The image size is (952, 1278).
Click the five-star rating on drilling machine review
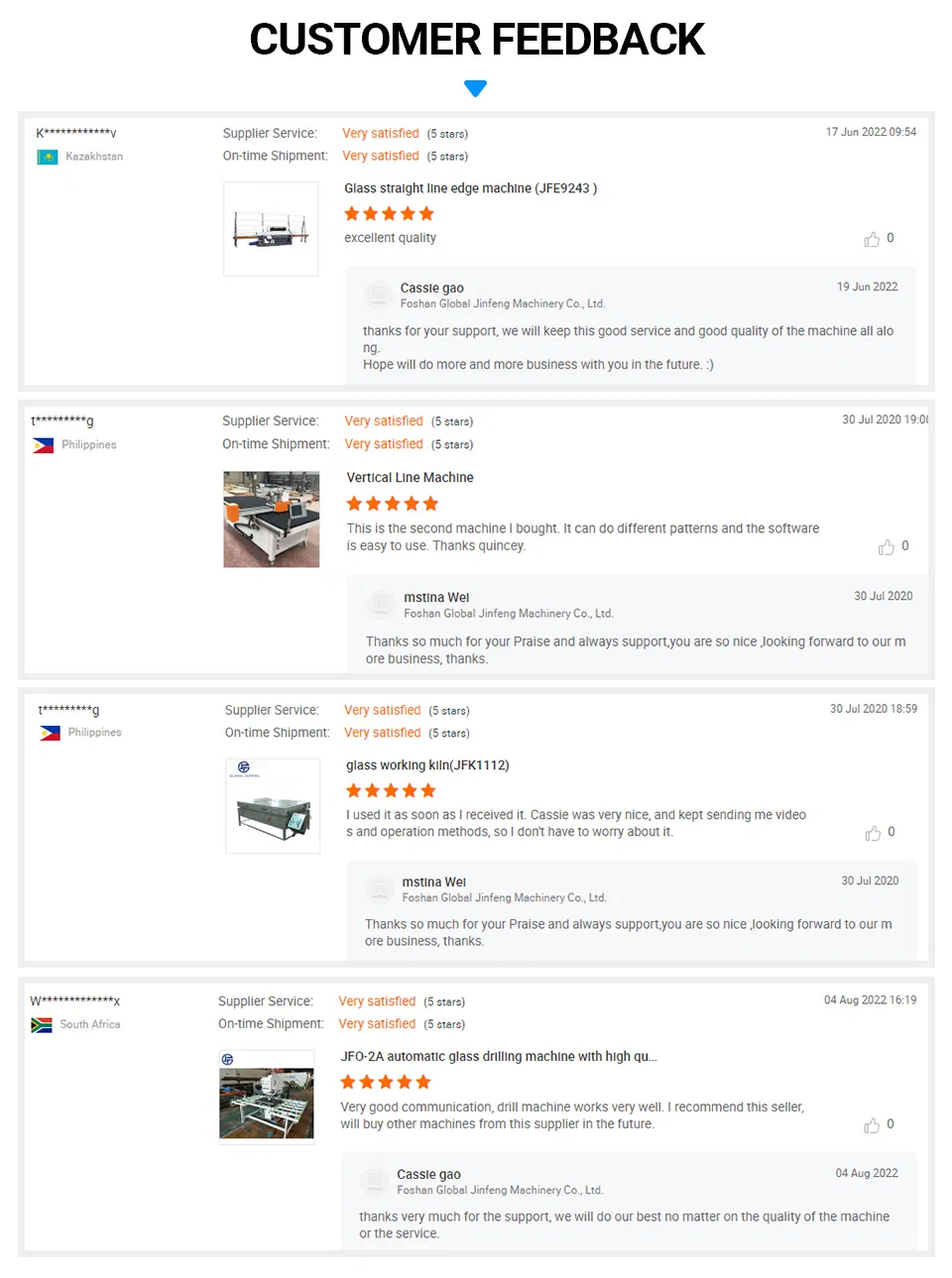click(x=386, y=1082)
